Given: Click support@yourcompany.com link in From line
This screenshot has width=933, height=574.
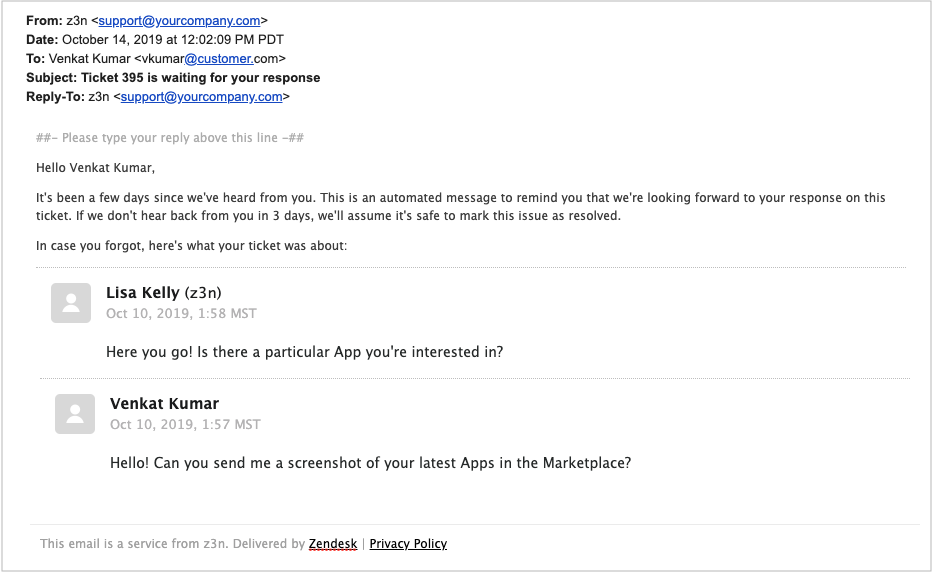Looking at the screenshot, I should point(179,21).
